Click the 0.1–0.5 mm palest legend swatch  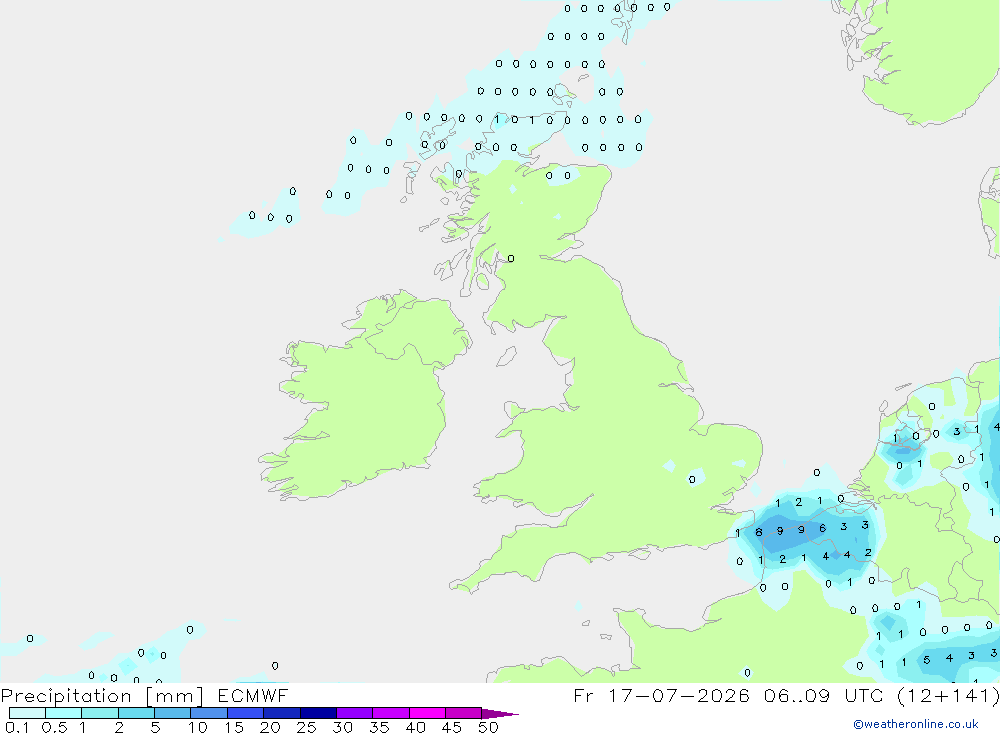[27, 713]
